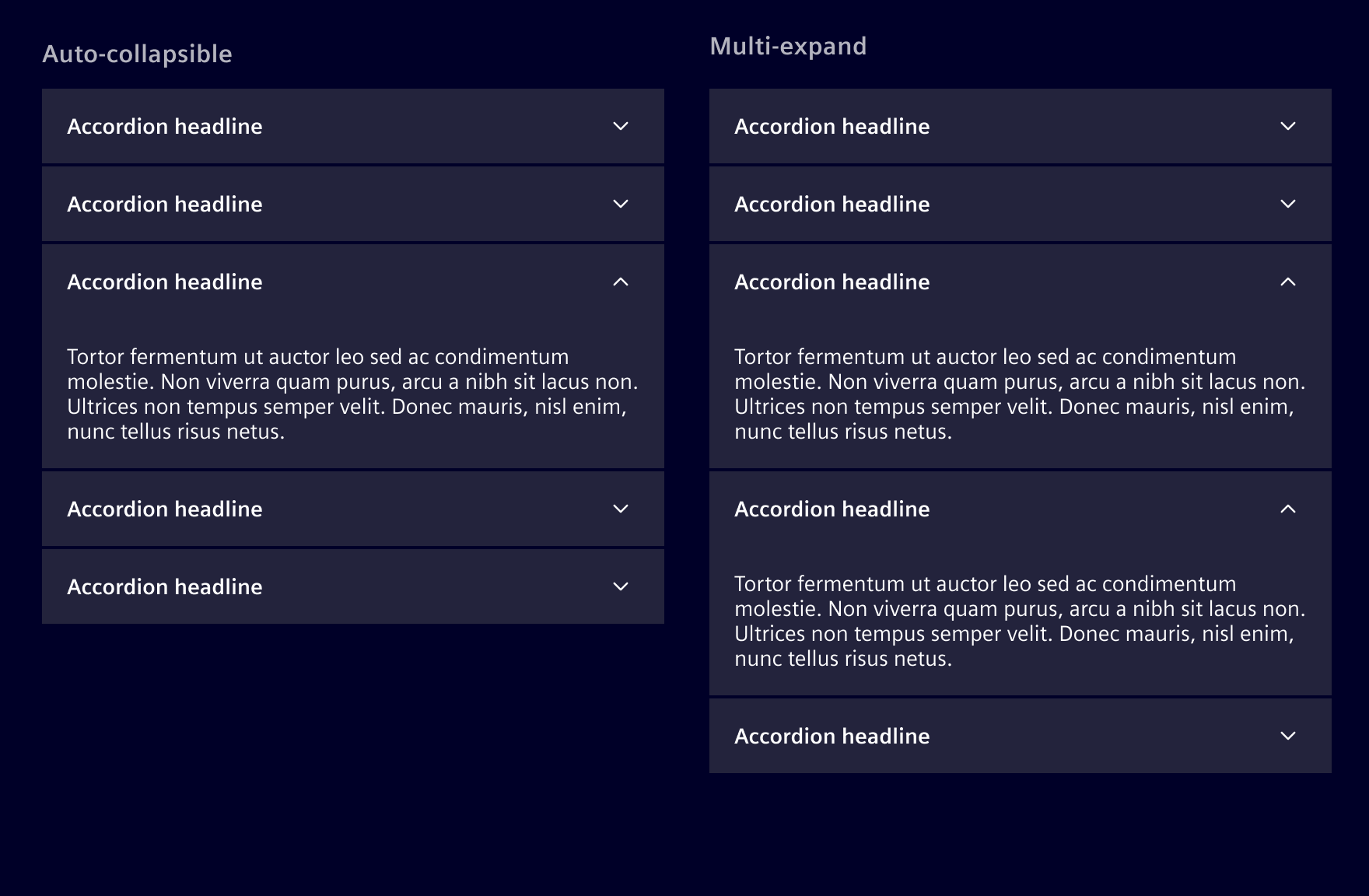1369x896 pixels.
Task: Click expanded Accordion headline text in Auto-collapsible
Action: tap(165, 282)
